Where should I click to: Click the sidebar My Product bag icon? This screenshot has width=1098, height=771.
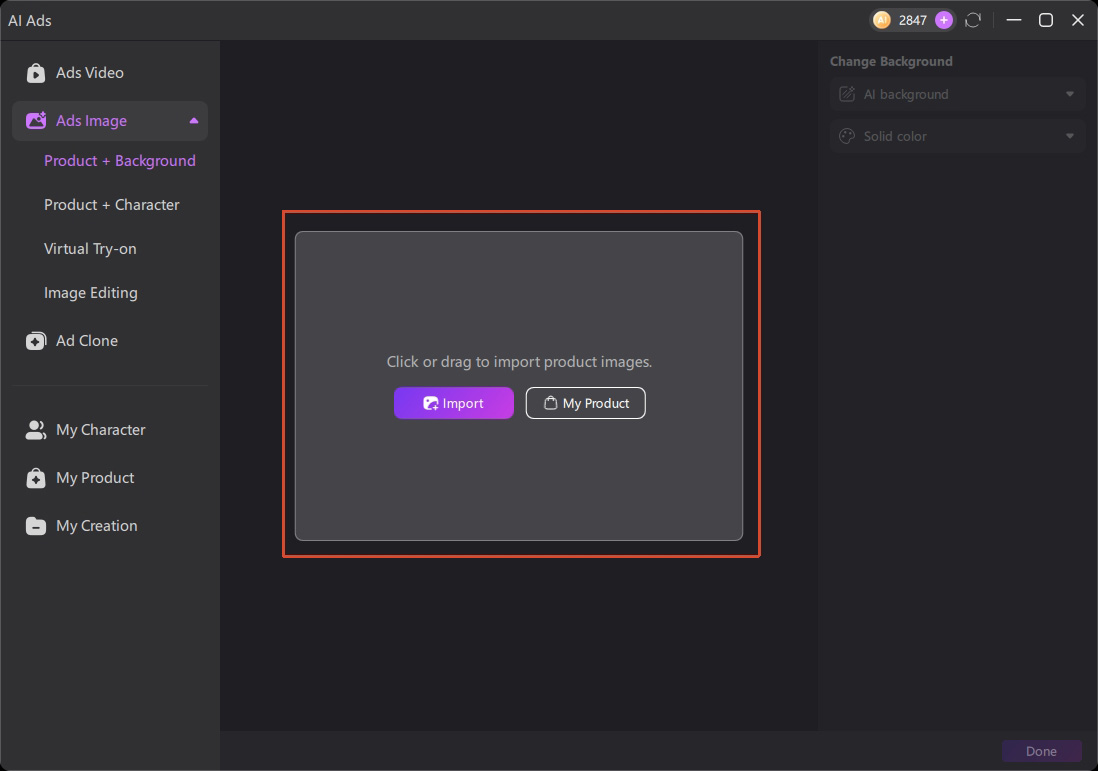(36, 478)
